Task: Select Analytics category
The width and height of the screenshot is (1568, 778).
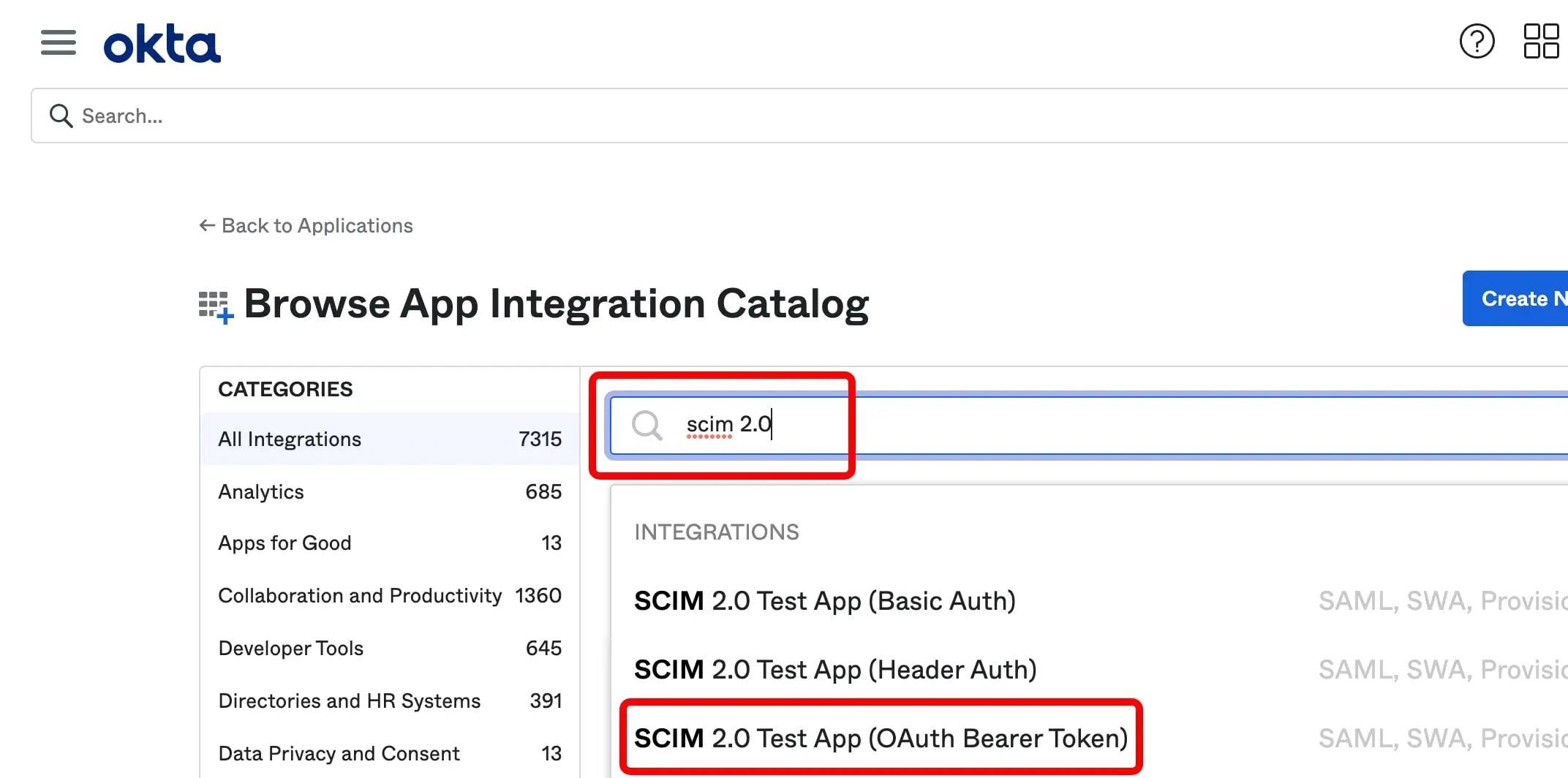Action: [x=390, y=491]
